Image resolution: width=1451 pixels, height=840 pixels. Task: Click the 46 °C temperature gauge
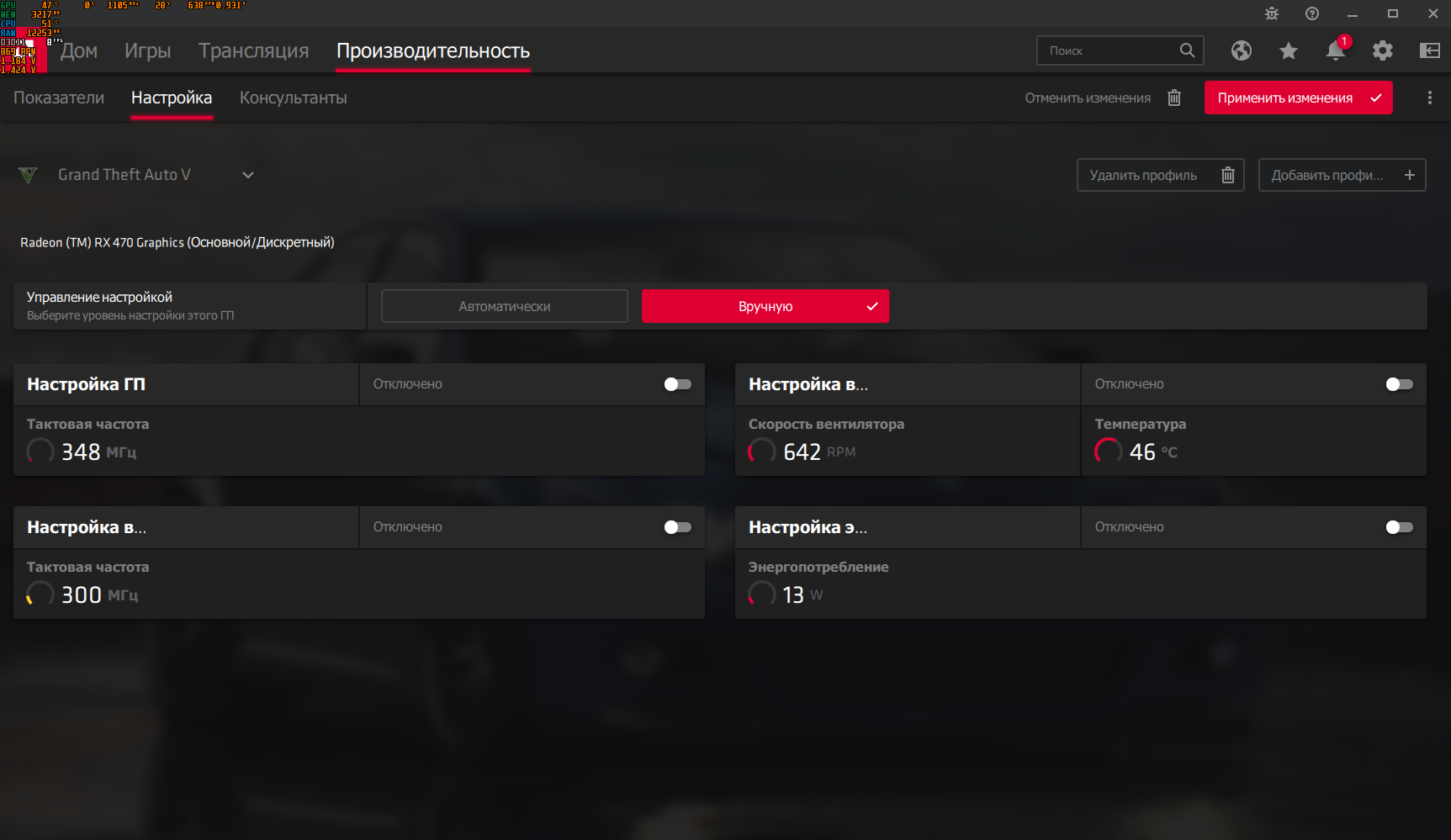1109,452
